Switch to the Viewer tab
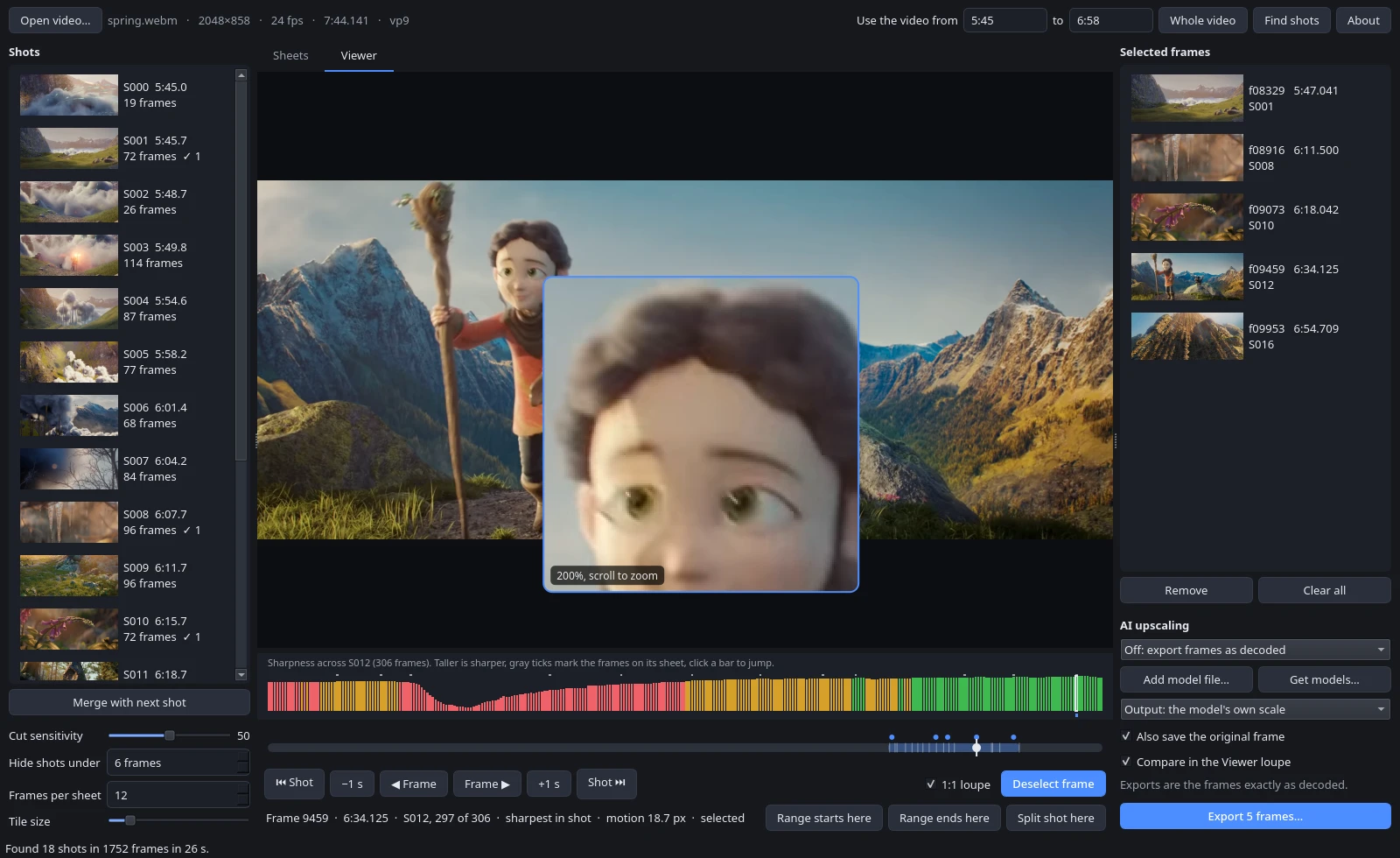Image resolution: width=1400 pixels, height=858 pixels. 359,55
